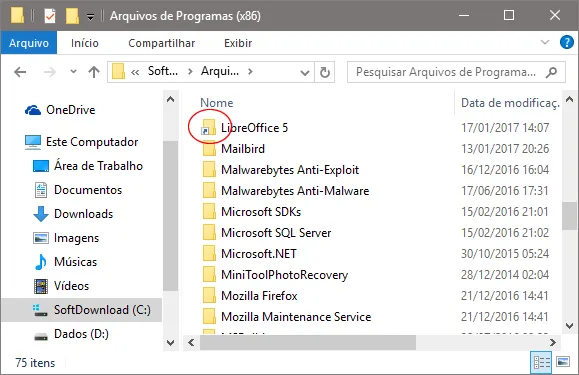The height and width of the screenshot is (375, 579).
Task: Open the recent locations dropdown
Action: click(73, 72)
